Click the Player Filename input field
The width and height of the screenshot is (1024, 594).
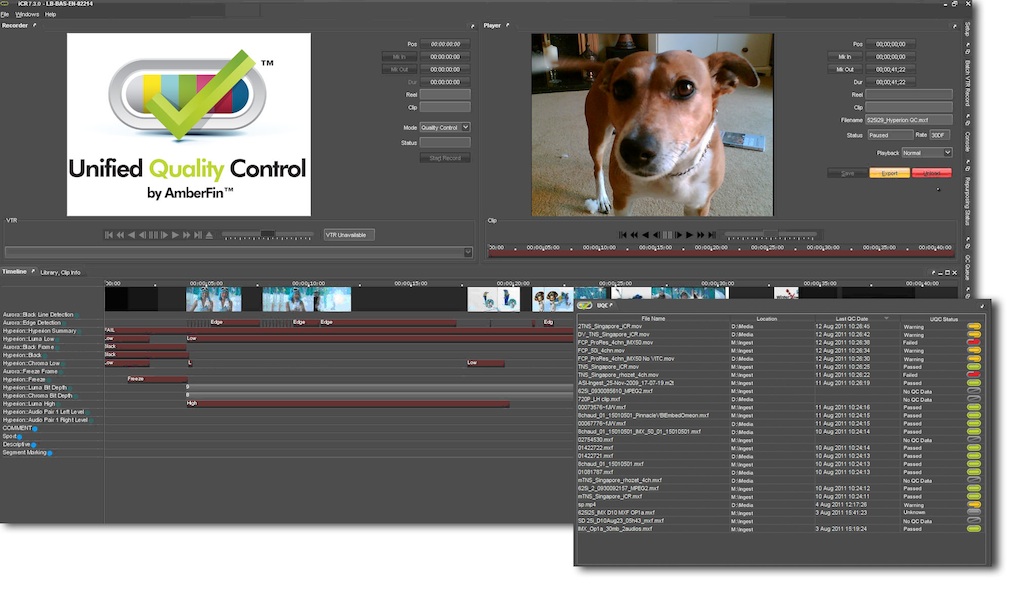[908, 120]
